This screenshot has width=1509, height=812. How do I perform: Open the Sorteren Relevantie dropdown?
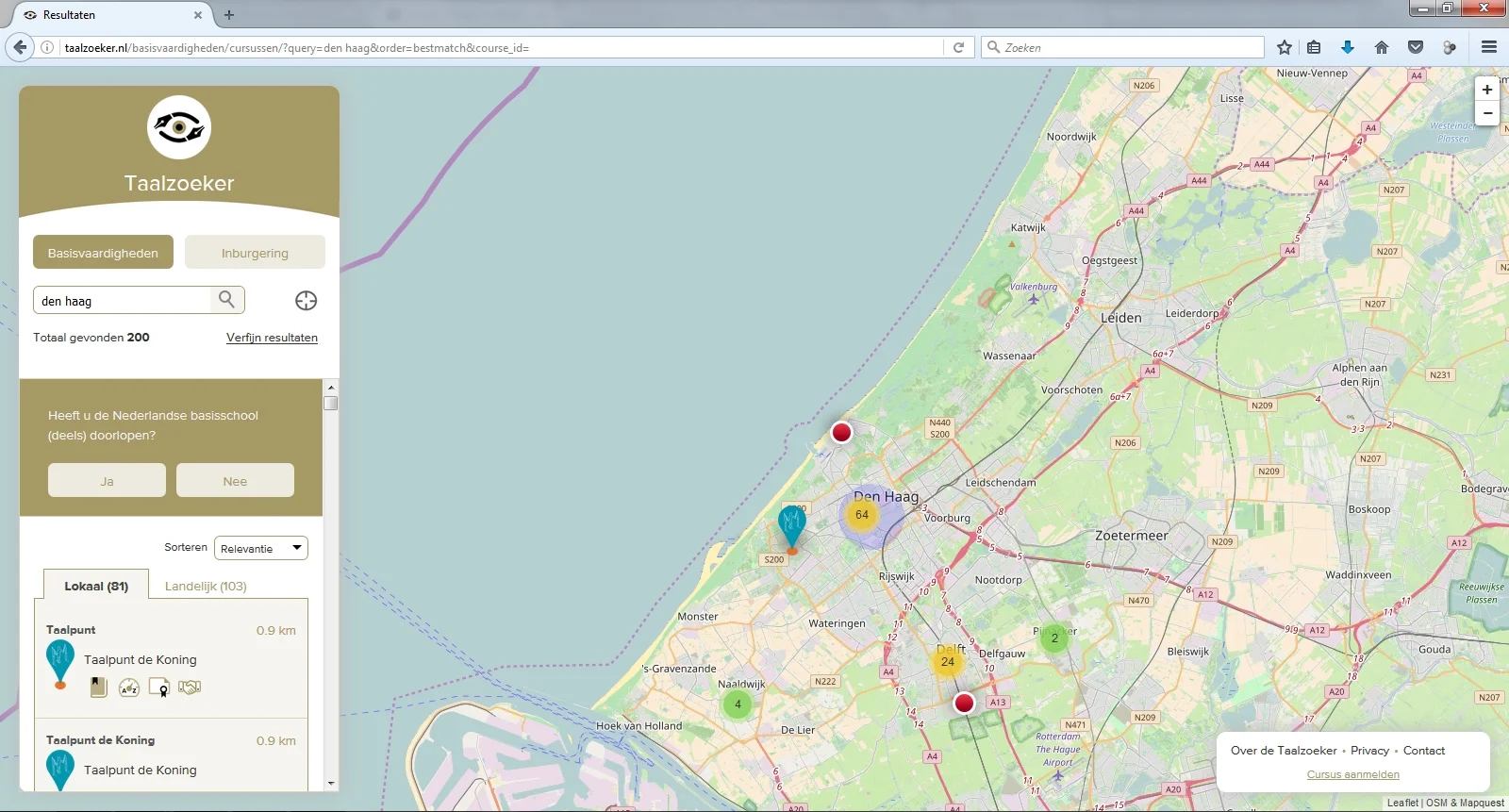261,548
